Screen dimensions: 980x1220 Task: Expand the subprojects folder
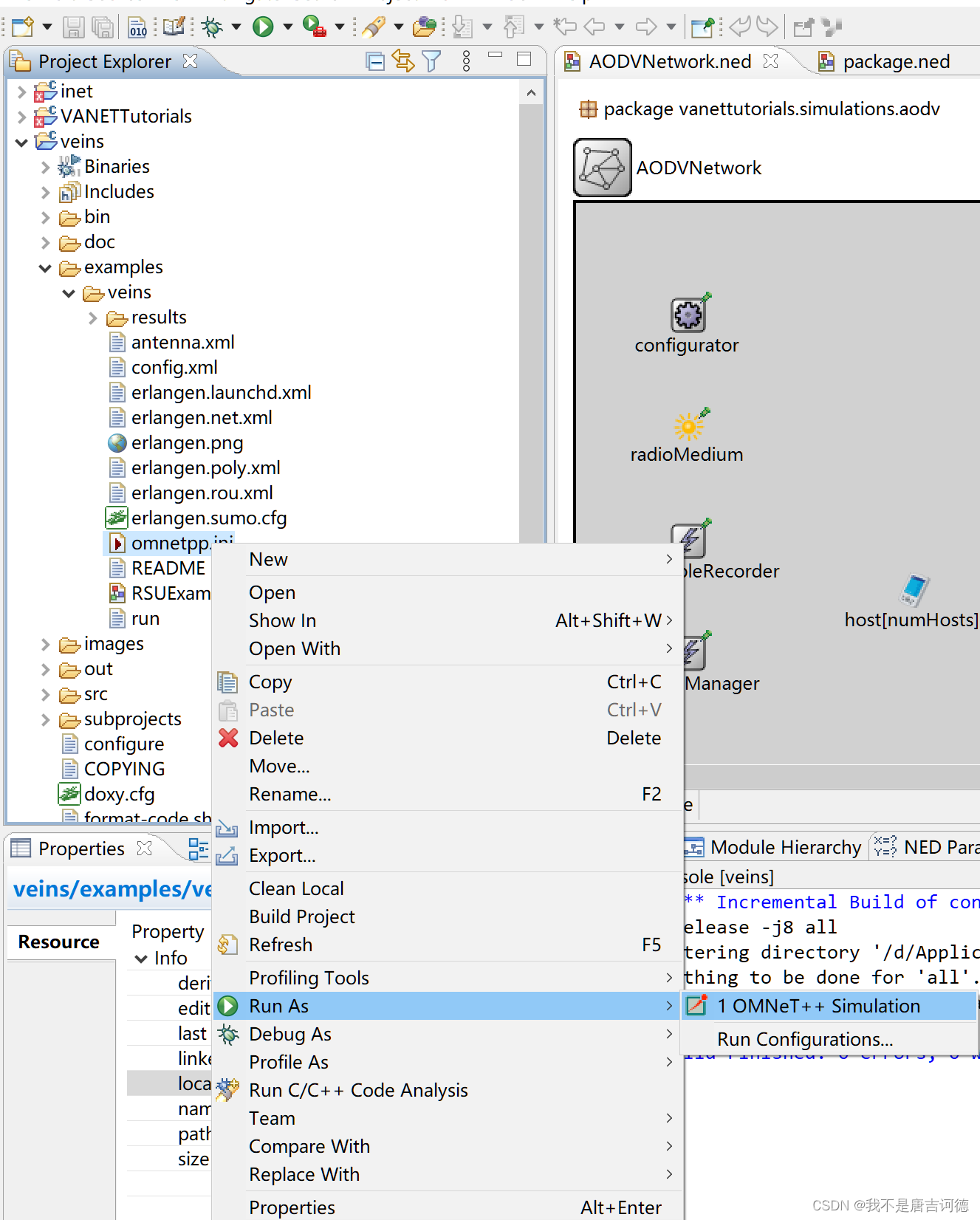point(45,719)
